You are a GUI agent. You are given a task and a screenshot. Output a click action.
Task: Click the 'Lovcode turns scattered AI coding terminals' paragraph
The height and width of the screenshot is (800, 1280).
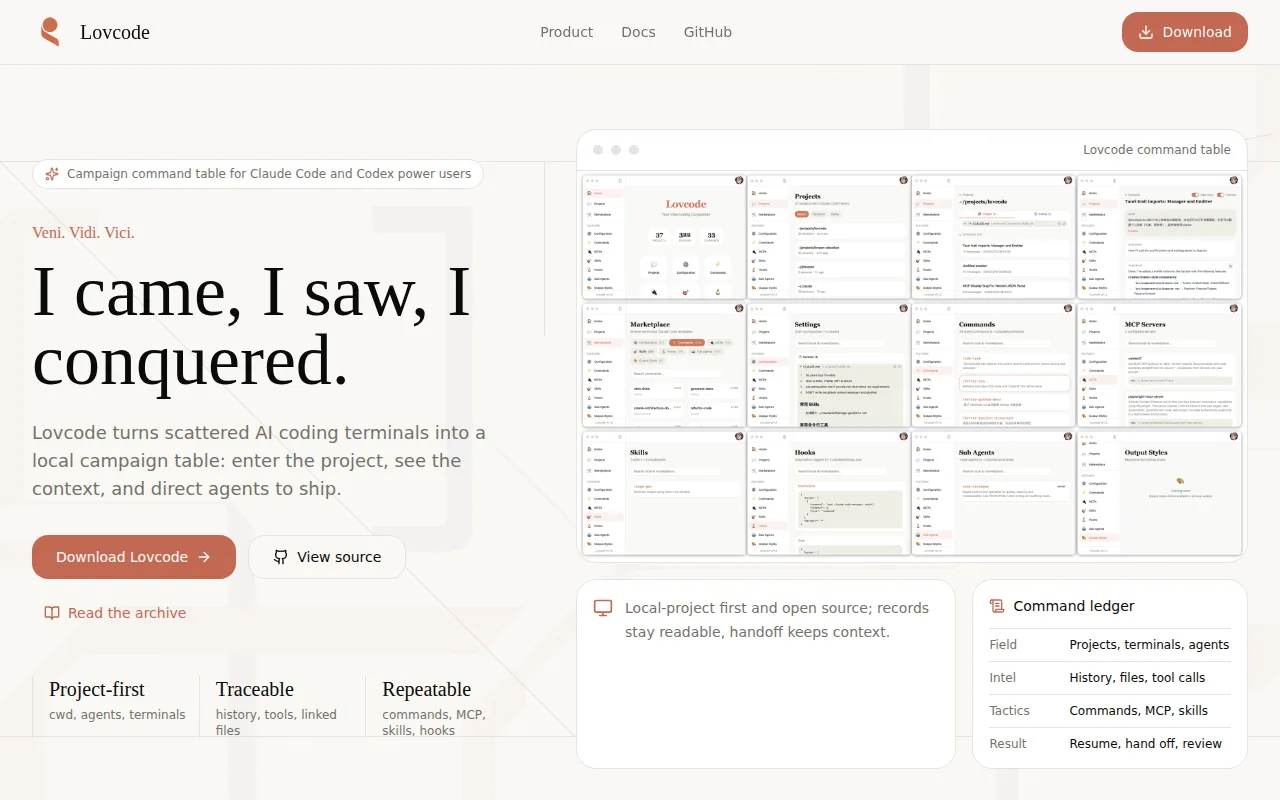pyautogui.click(x=259, y=461)
